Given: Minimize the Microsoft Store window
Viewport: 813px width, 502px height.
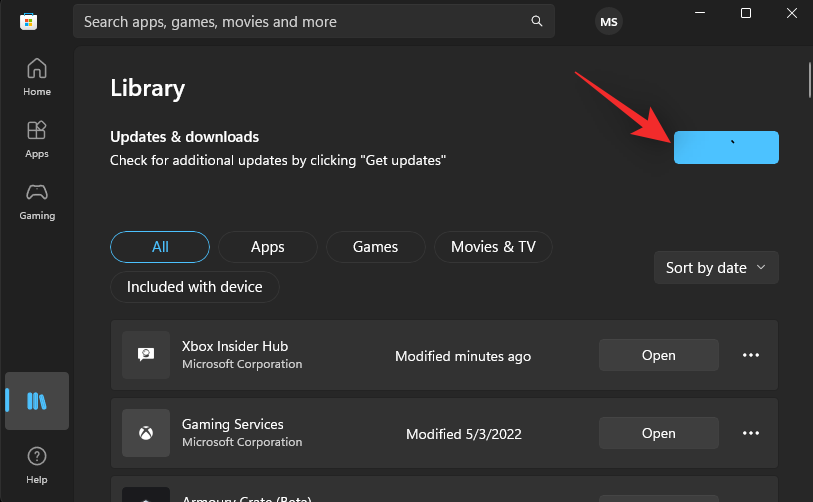Looking at the screenshot, I should point(700,13).
